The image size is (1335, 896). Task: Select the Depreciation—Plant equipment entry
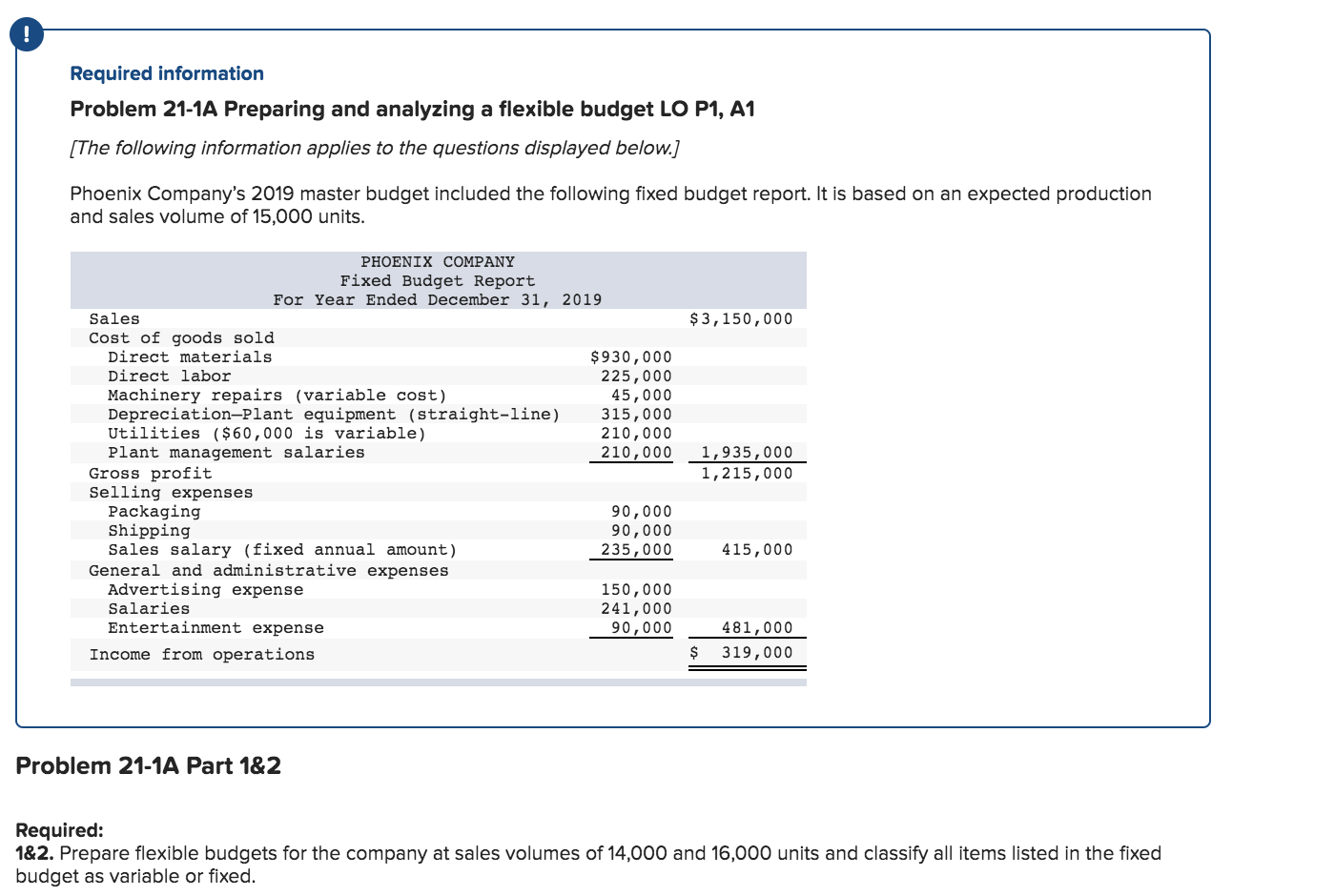click(336, 414)
